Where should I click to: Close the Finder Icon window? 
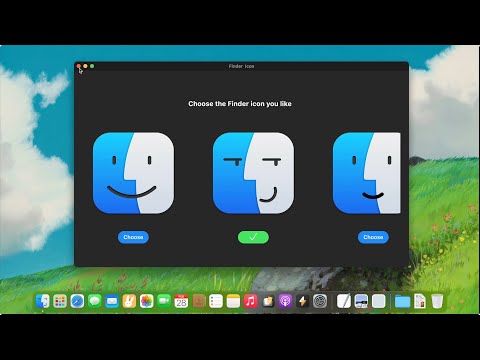pos(79,66)
